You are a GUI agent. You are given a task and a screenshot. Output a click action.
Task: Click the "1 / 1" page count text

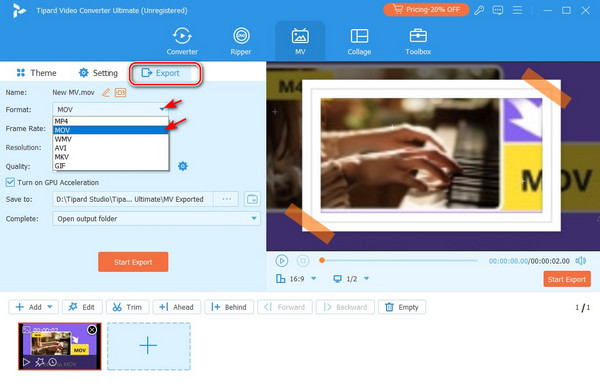tap(582, 307)
